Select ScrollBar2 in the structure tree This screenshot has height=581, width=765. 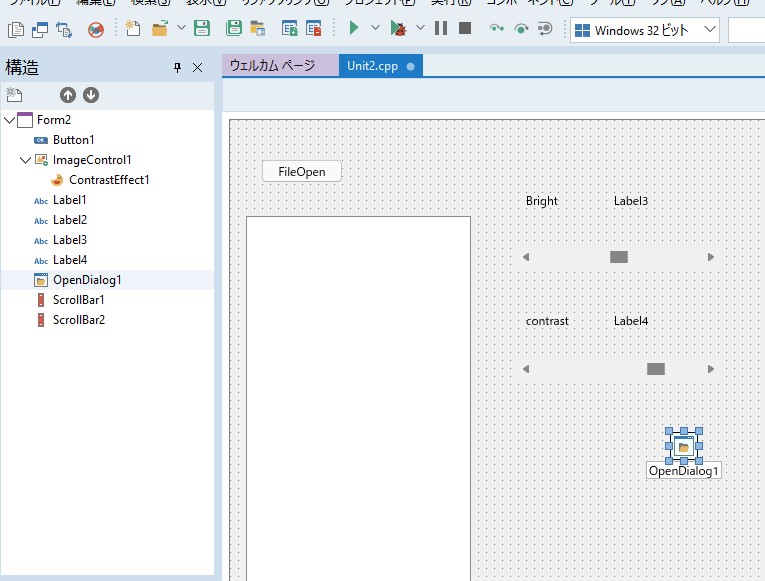pos(78,320)
